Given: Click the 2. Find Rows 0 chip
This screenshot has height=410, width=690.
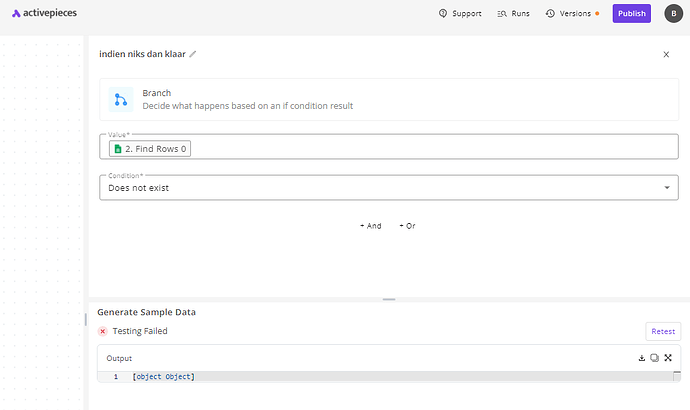Looking at the screenshot, I should tap(150, 149).
